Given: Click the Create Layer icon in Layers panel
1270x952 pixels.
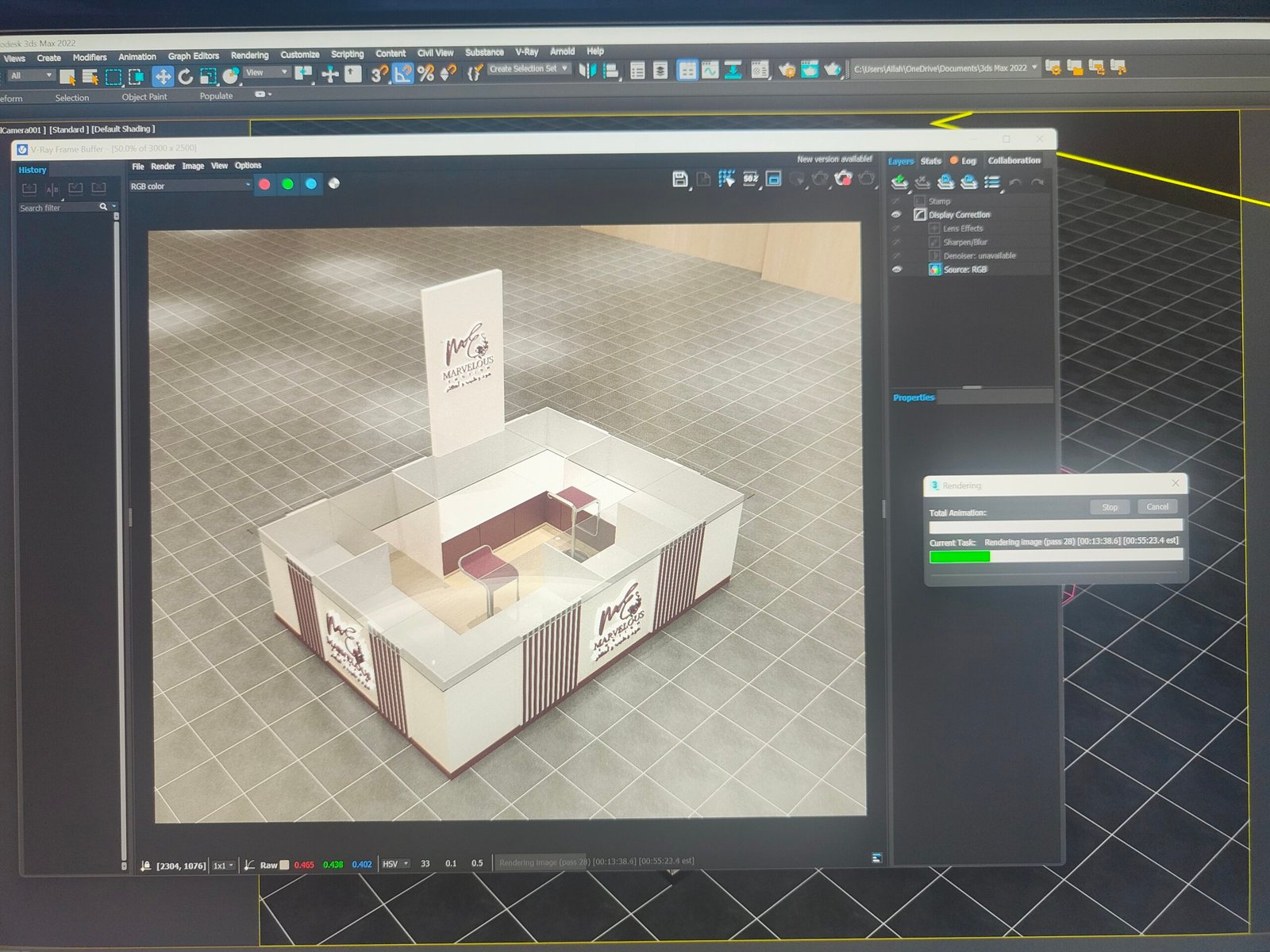Looking at the screenshot, I should coord(899,182).
